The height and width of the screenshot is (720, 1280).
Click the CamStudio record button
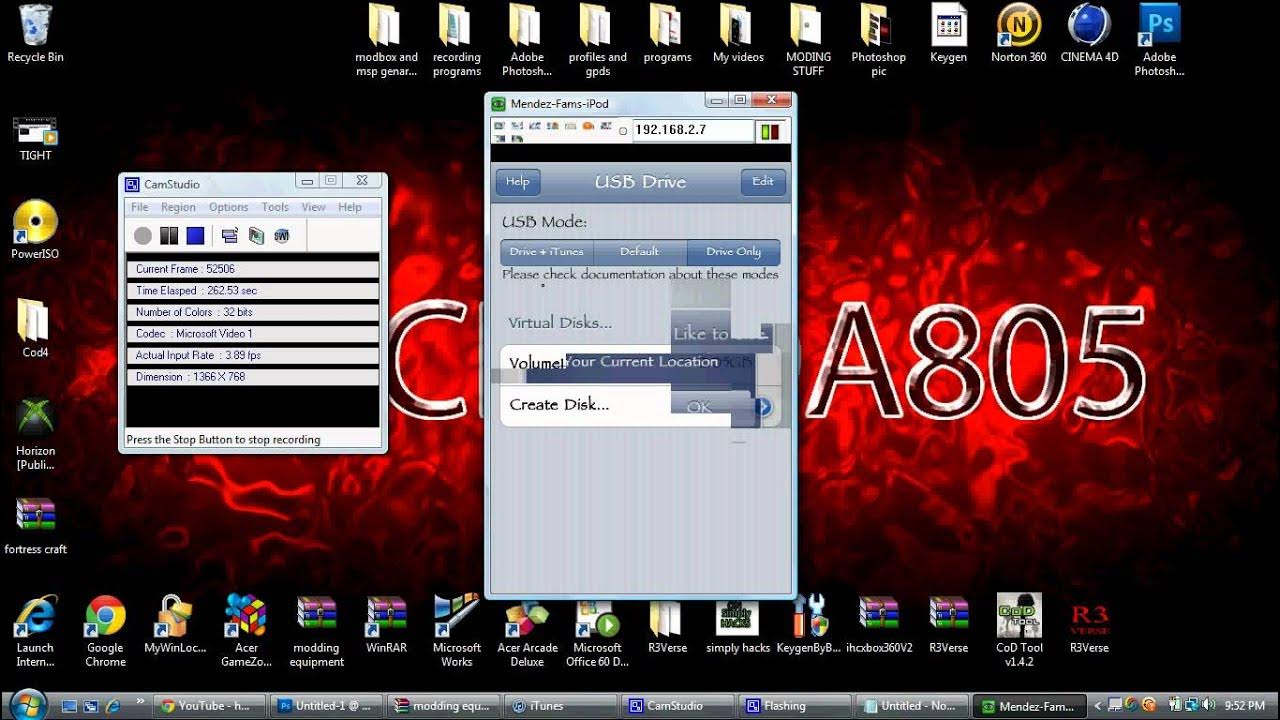(143, 236)
